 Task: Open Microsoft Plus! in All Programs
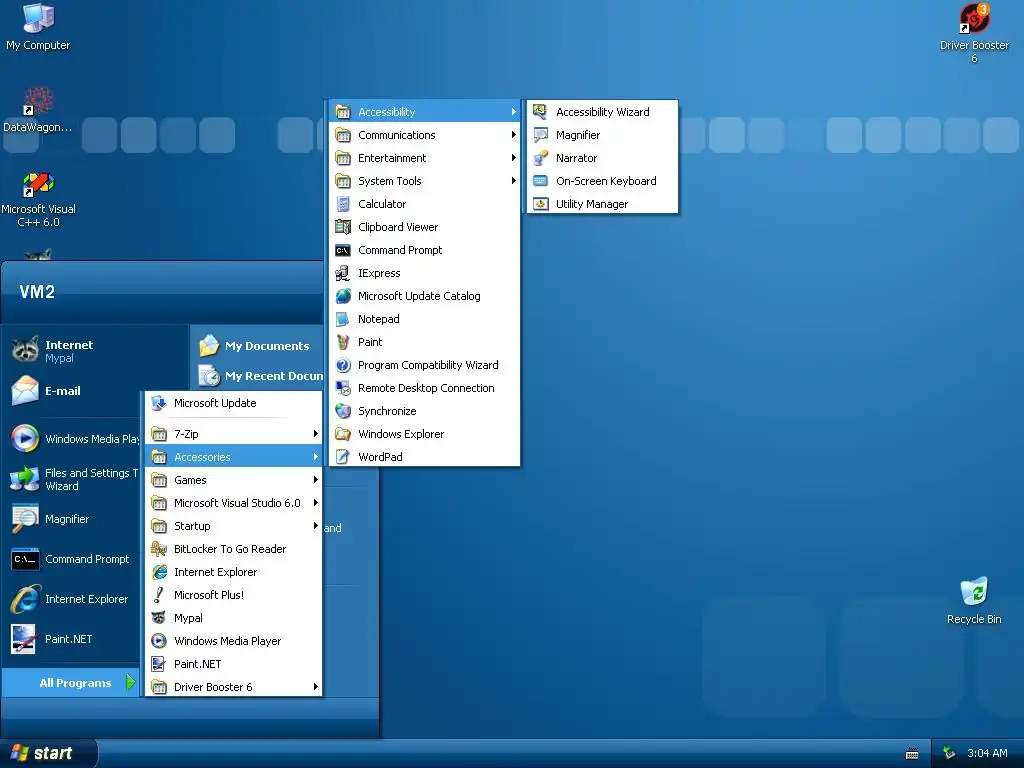click(234, 594)
